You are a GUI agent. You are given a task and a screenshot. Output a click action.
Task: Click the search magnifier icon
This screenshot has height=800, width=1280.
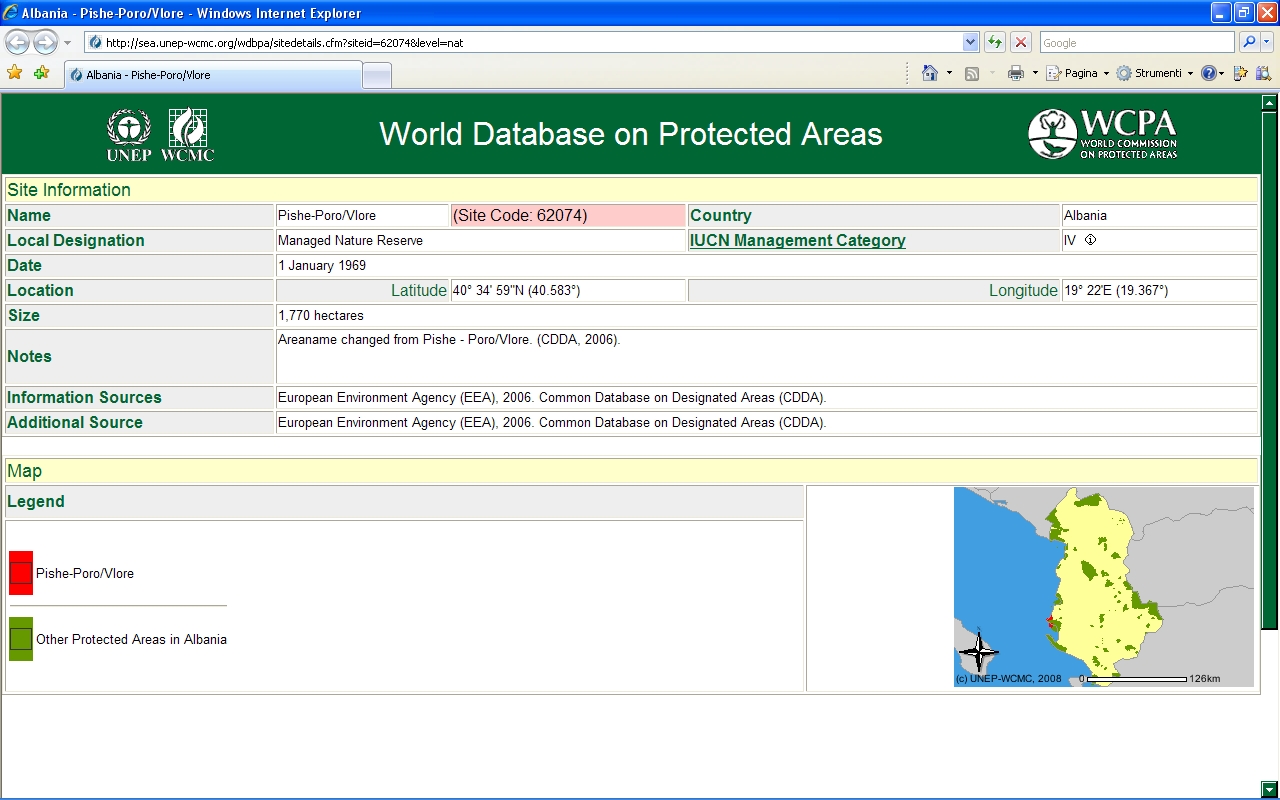click(x=1249, y=43)
